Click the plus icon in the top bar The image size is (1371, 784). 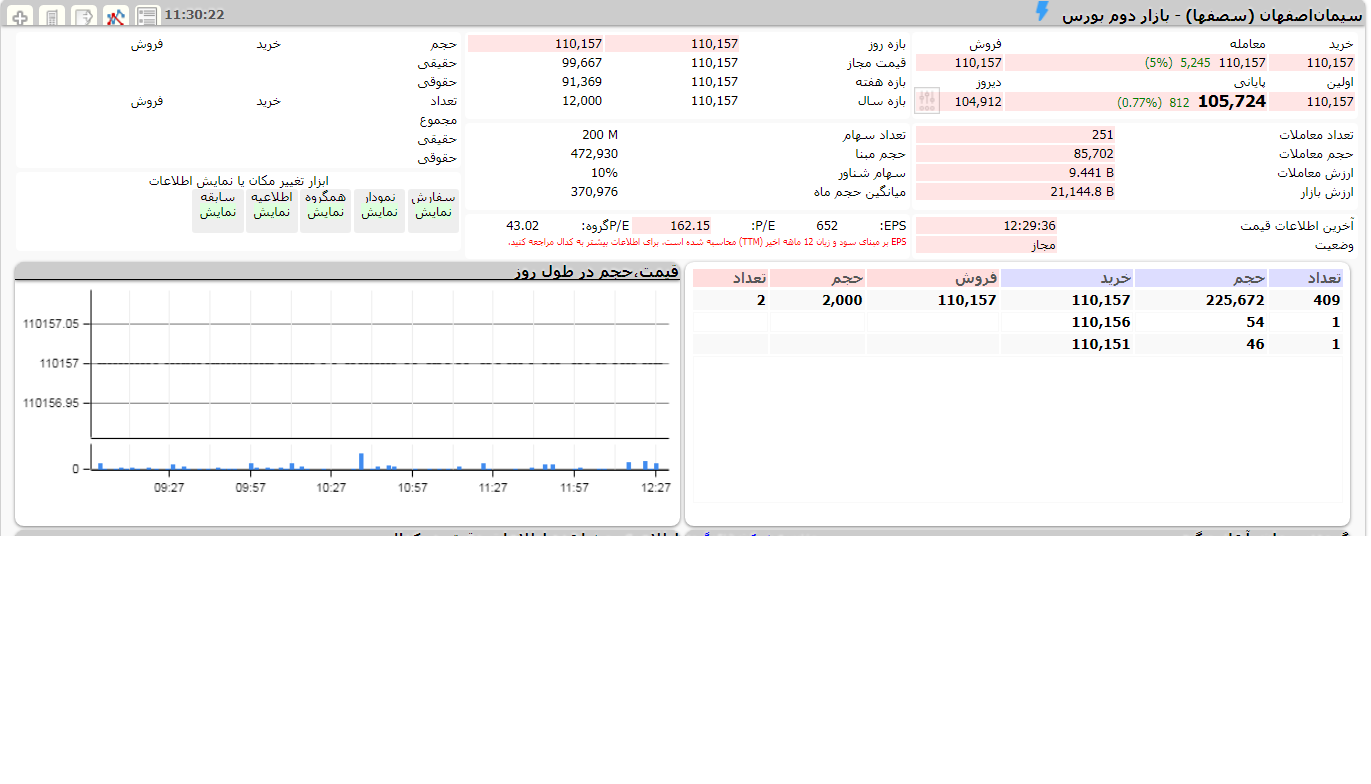pyautogui.click(x=21, y=16)
